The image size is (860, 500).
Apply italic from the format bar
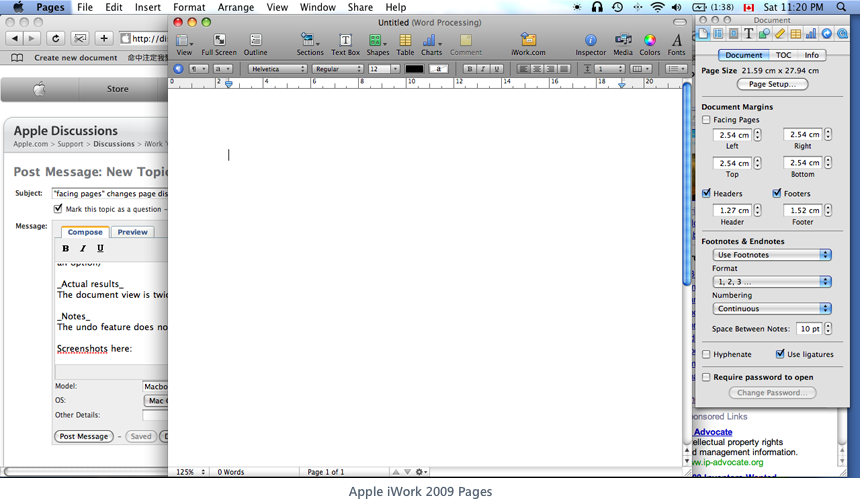(483, 69)
